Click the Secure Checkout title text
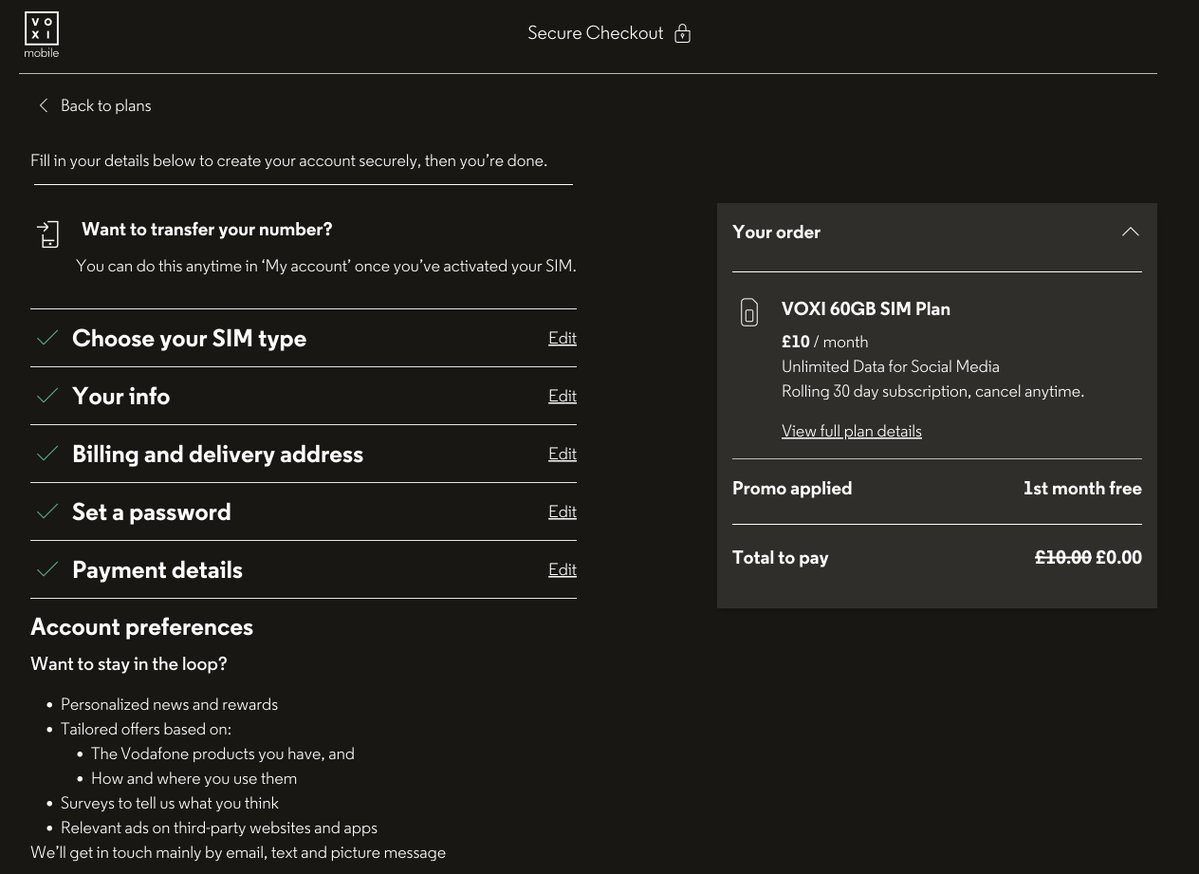This screenshot has height=874, width=1199. click(x=595, y=33)
